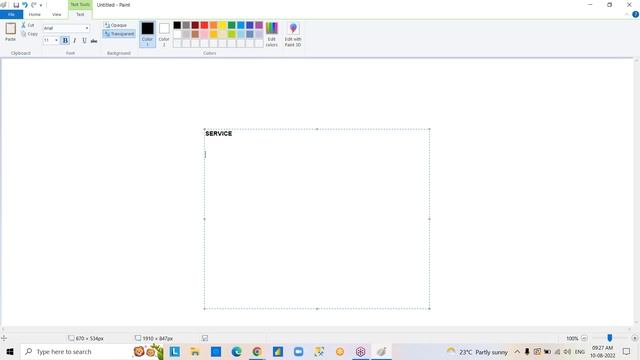
Task: Click the Text Tools contextual tab header
Action: tap(80, 4)
